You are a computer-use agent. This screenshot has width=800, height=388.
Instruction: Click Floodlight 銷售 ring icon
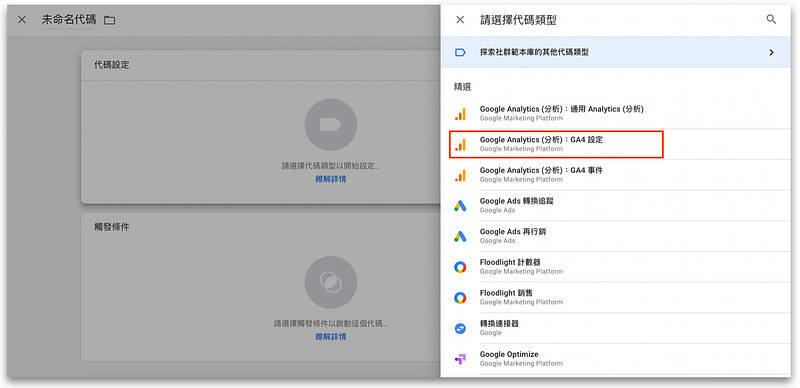click(460, 298)
